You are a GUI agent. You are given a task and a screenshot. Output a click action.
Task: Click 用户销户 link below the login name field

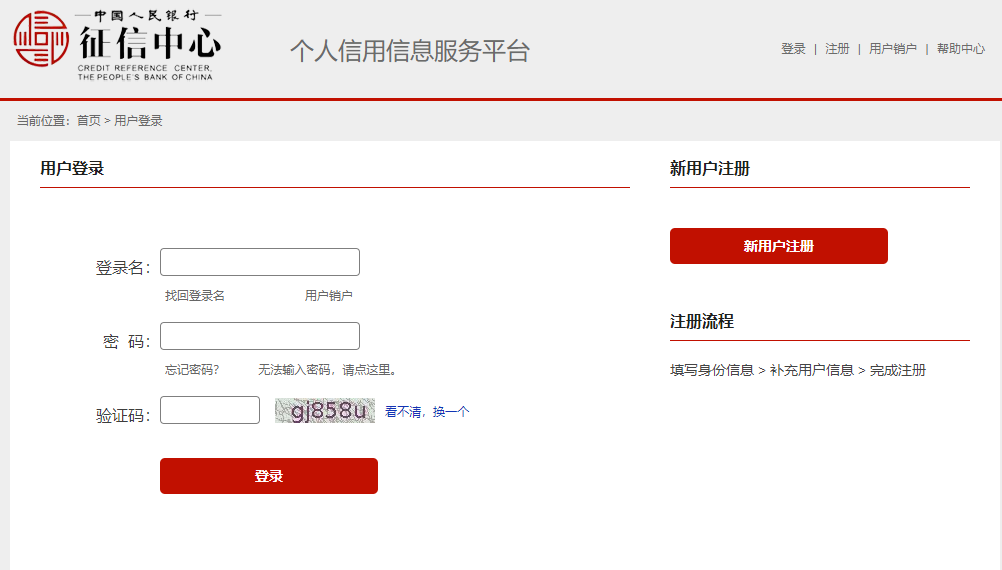pyautogui.click(x=328, y=296)
